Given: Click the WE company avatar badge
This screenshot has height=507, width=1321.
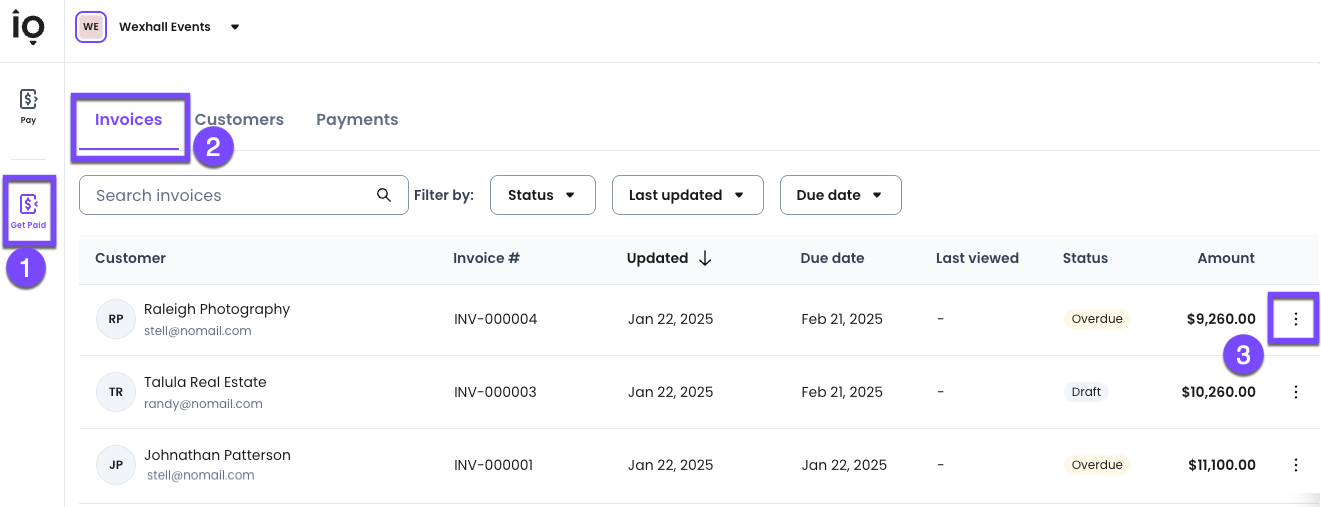Looking at the screenshot, I should pyautogui.click(x=91, y=27).
